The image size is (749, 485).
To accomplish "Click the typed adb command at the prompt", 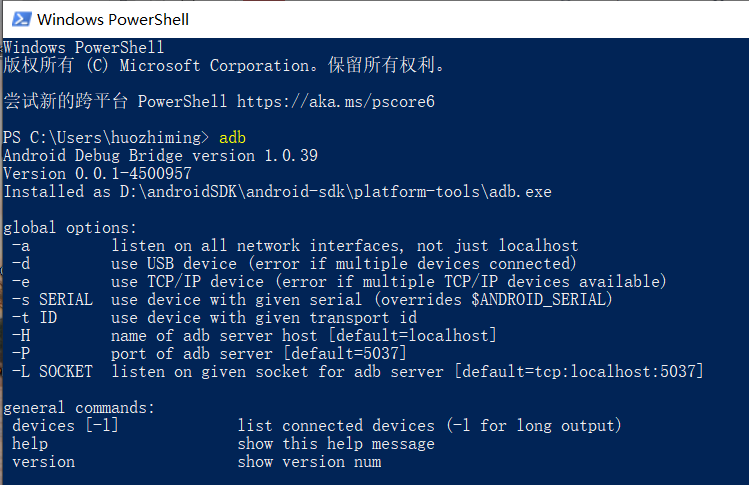I will pyautogui.click(x=232, y=137).
